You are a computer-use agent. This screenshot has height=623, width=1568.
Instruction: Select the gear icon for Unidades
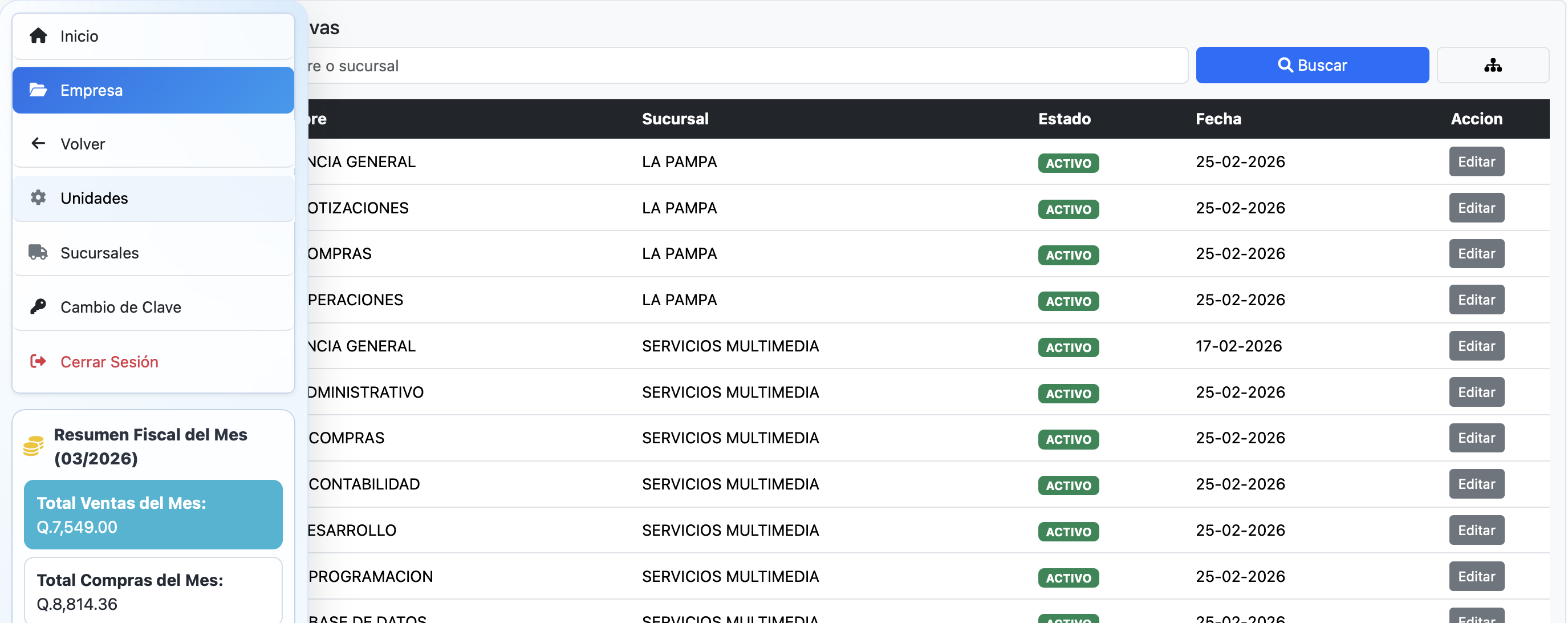coord(38,197)
